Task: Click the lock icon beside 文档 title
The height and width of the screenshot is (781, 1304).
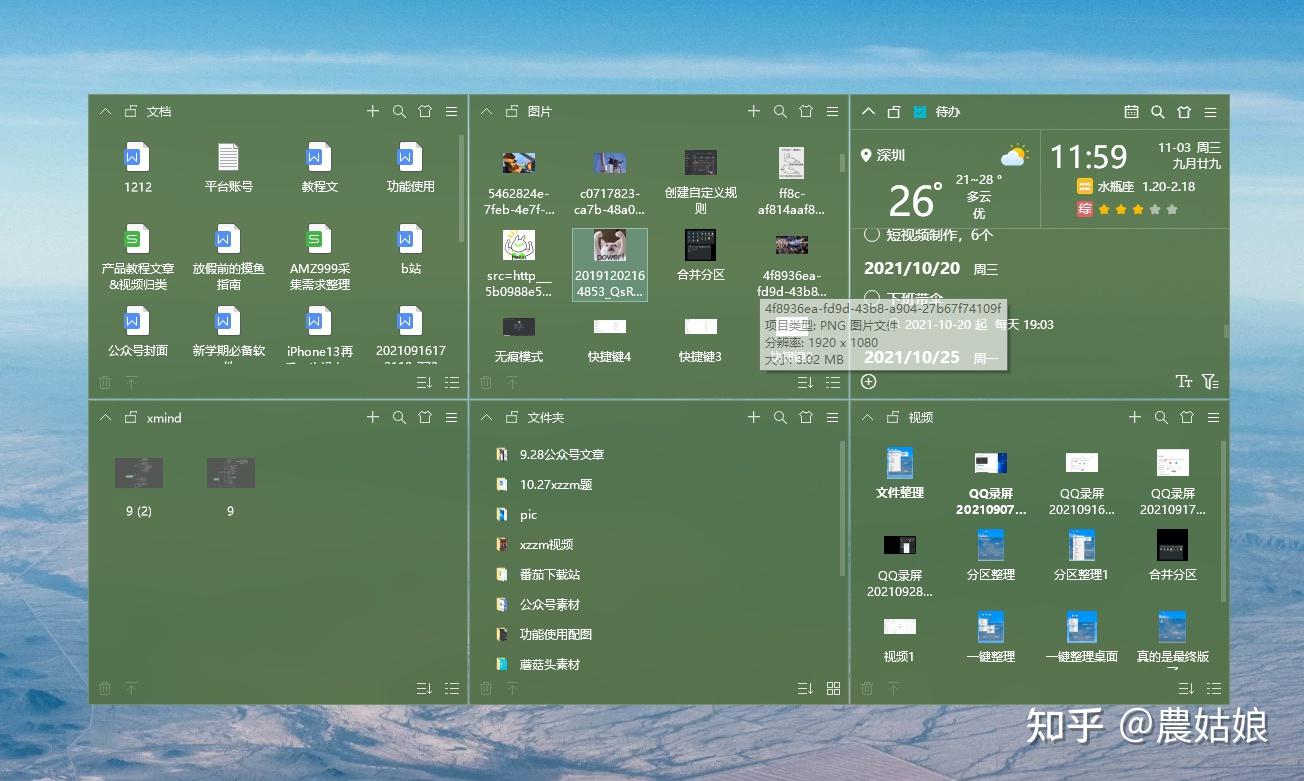Action: (130, 112)
